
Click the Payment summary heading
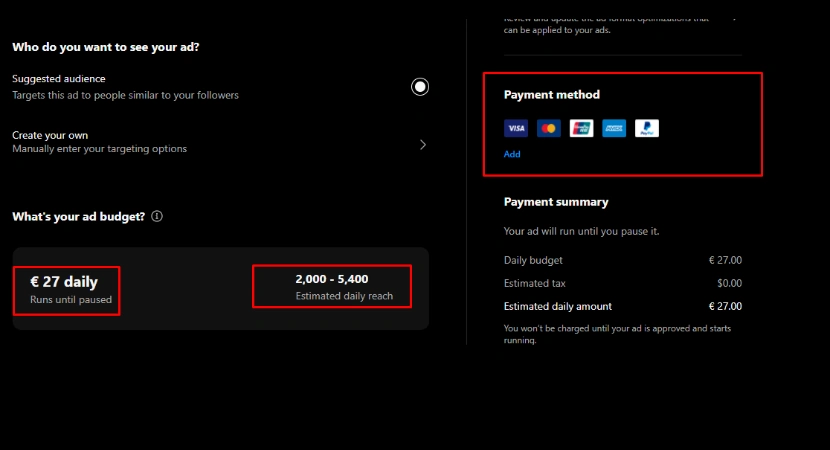coord(555,202)
